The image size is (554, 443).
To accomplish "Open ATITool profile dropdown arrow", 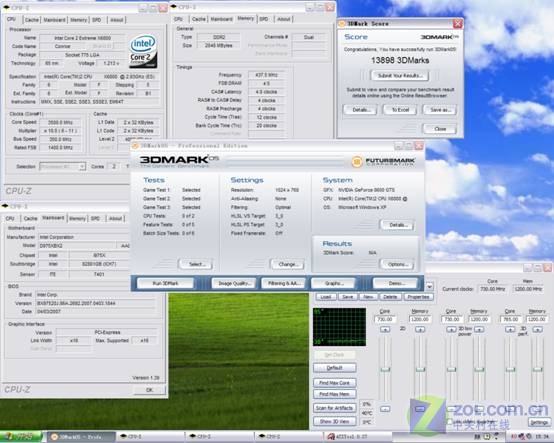I will pos(429,286).
